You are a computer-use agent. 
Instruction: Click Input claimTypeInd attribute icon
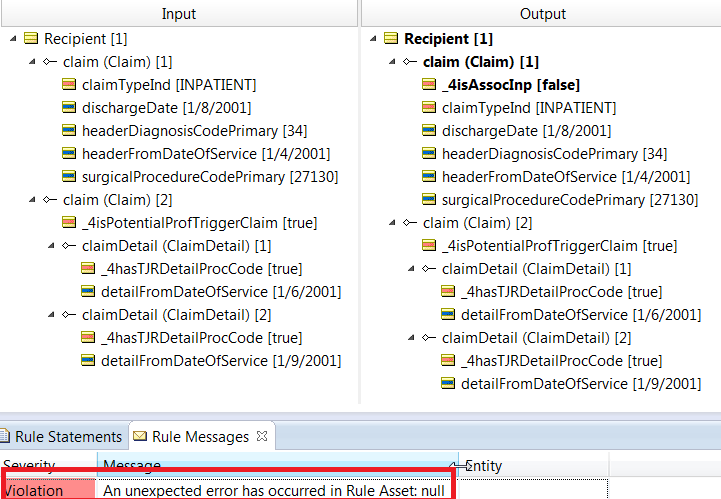69,84
